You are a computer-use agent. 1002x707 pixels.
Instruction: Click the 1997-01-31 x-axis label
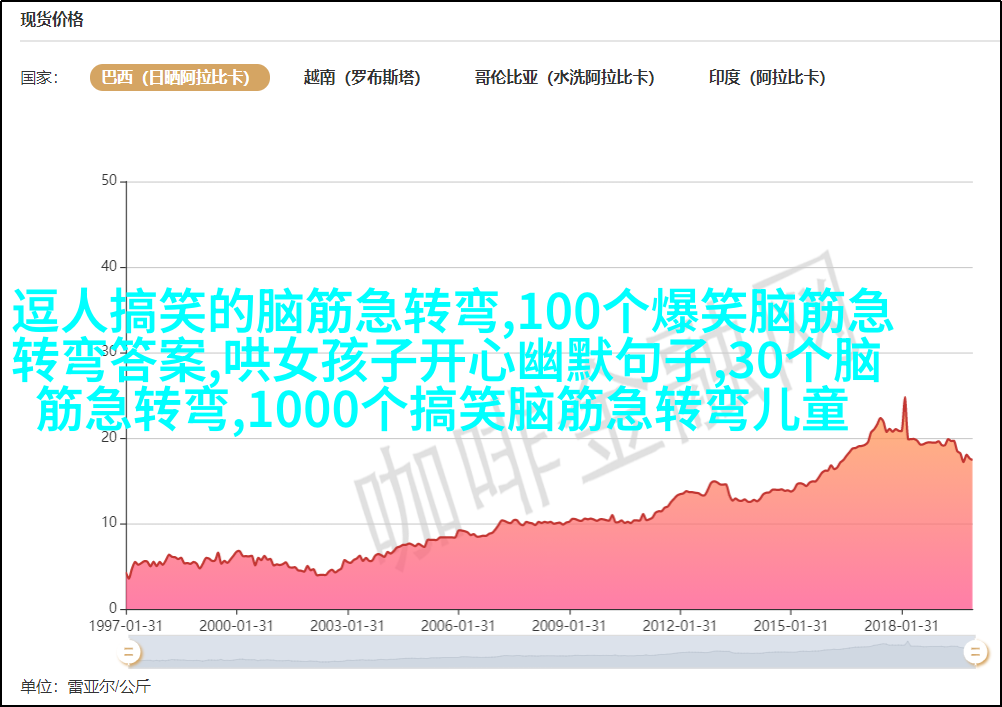click(127, 625)
